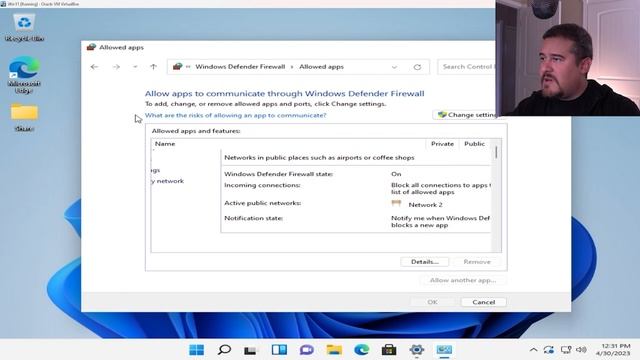The width and height of the screenshot is (640, 360).
Task: Open the recent locations chevron
Action: [x=135, y=67]
